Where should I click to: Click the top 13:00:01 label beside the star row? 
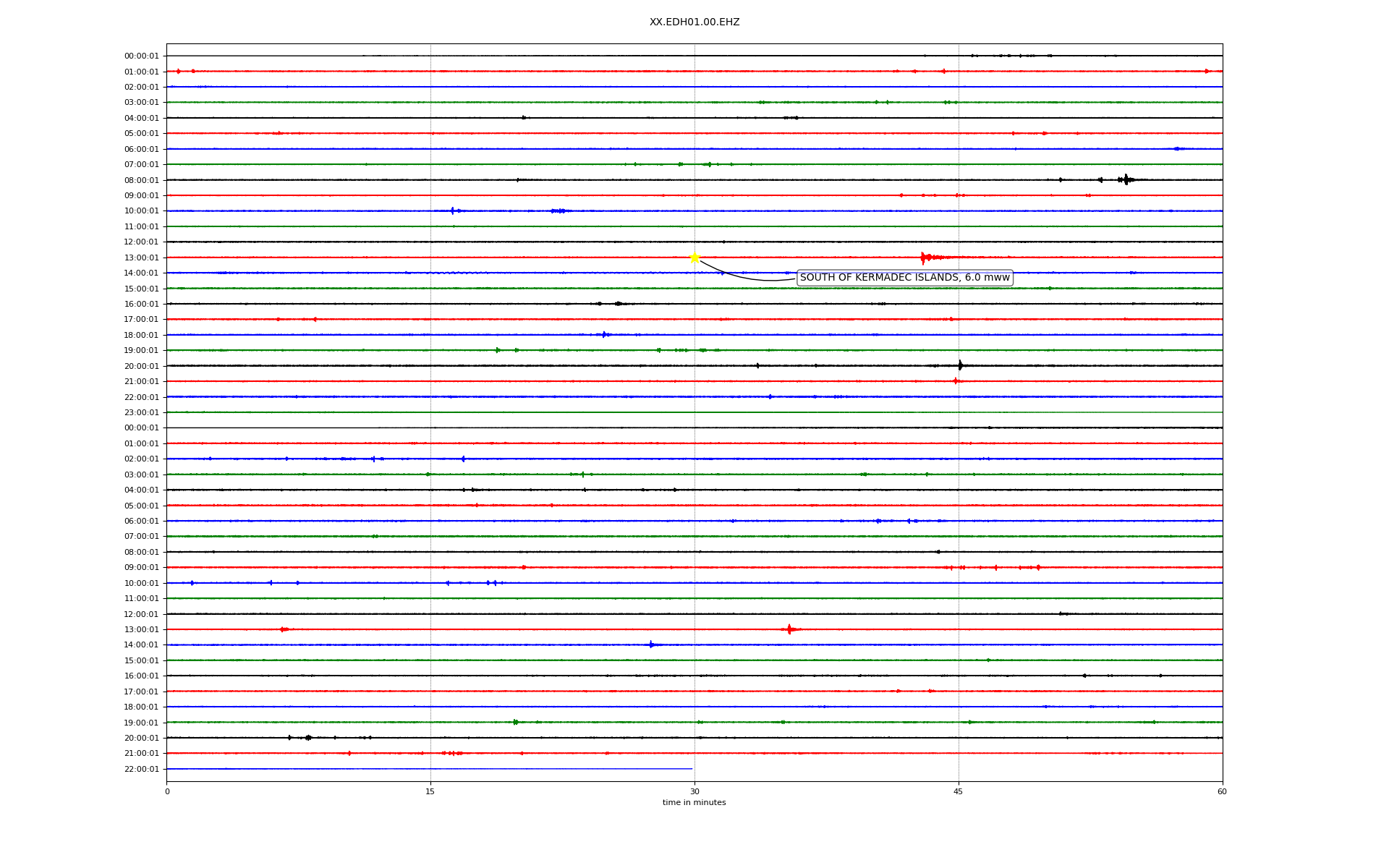141,258
